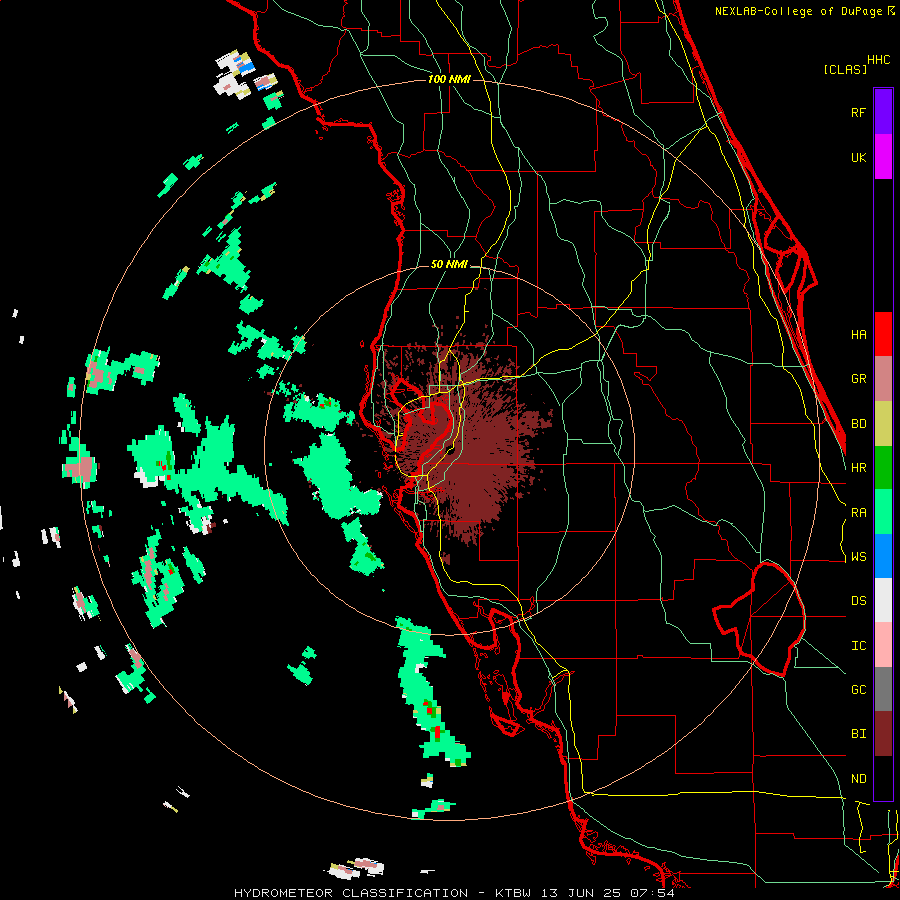Screen dimensions: 900x900
Task: Click the DS white legend swatch
Action: pyautogui.click(x=883, y=600)
